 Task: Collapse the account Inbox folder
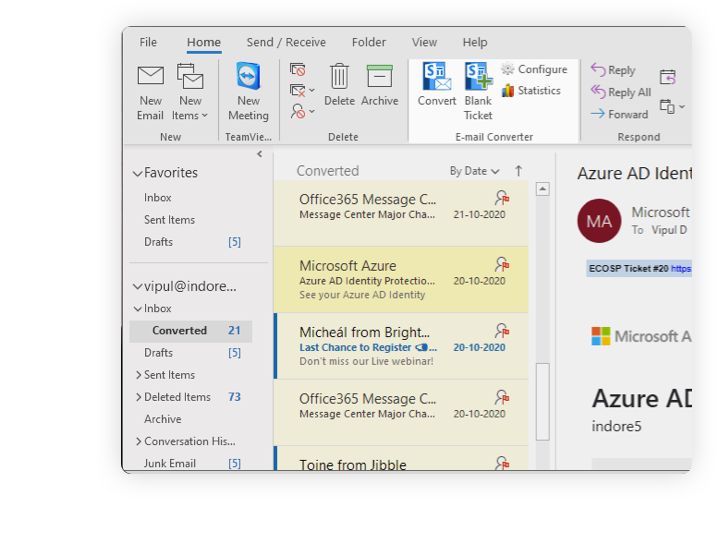click(x=137, y=309)
